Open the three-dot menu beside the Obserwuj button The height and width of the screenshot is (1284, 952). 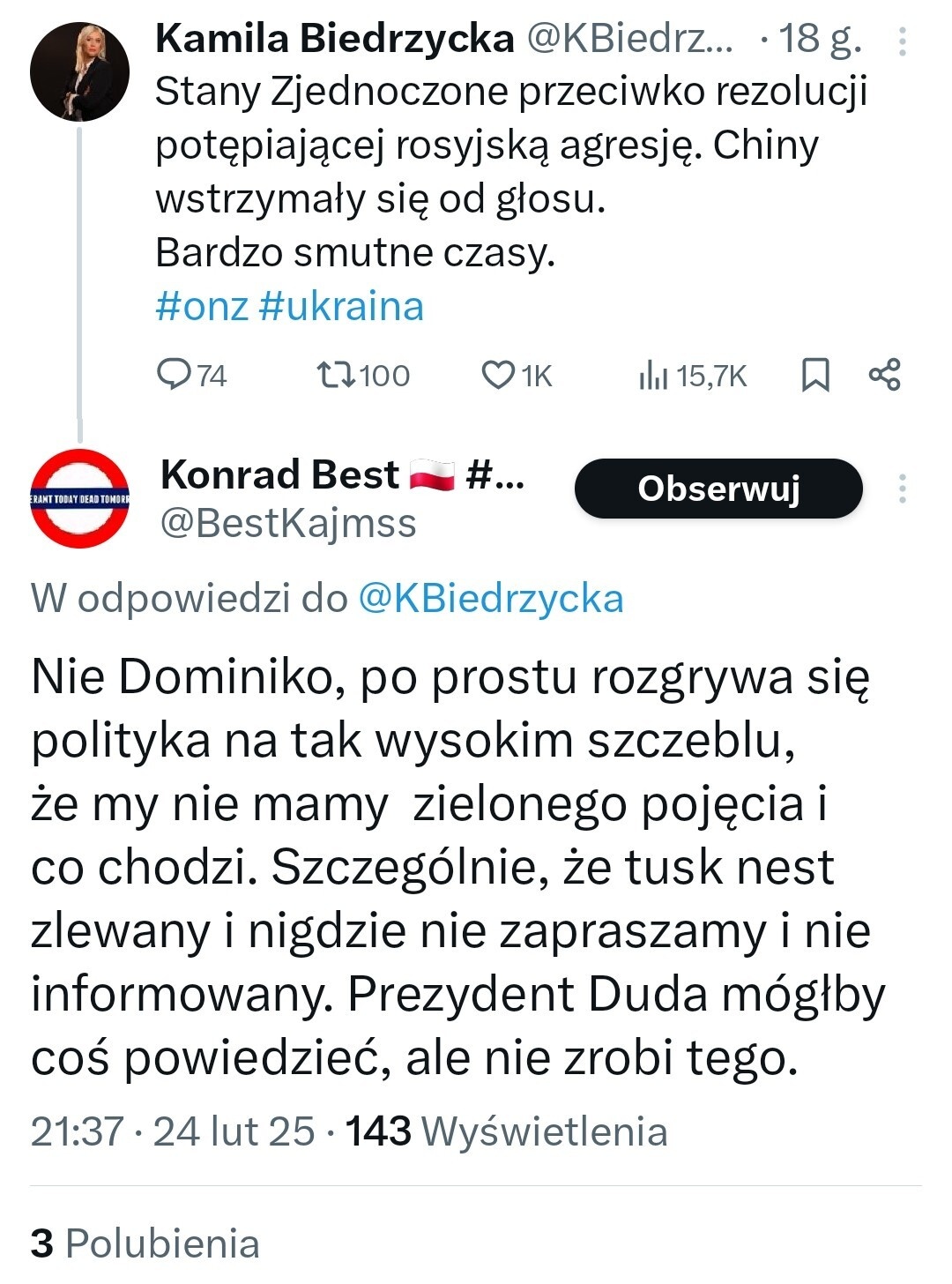pos(902,489)
